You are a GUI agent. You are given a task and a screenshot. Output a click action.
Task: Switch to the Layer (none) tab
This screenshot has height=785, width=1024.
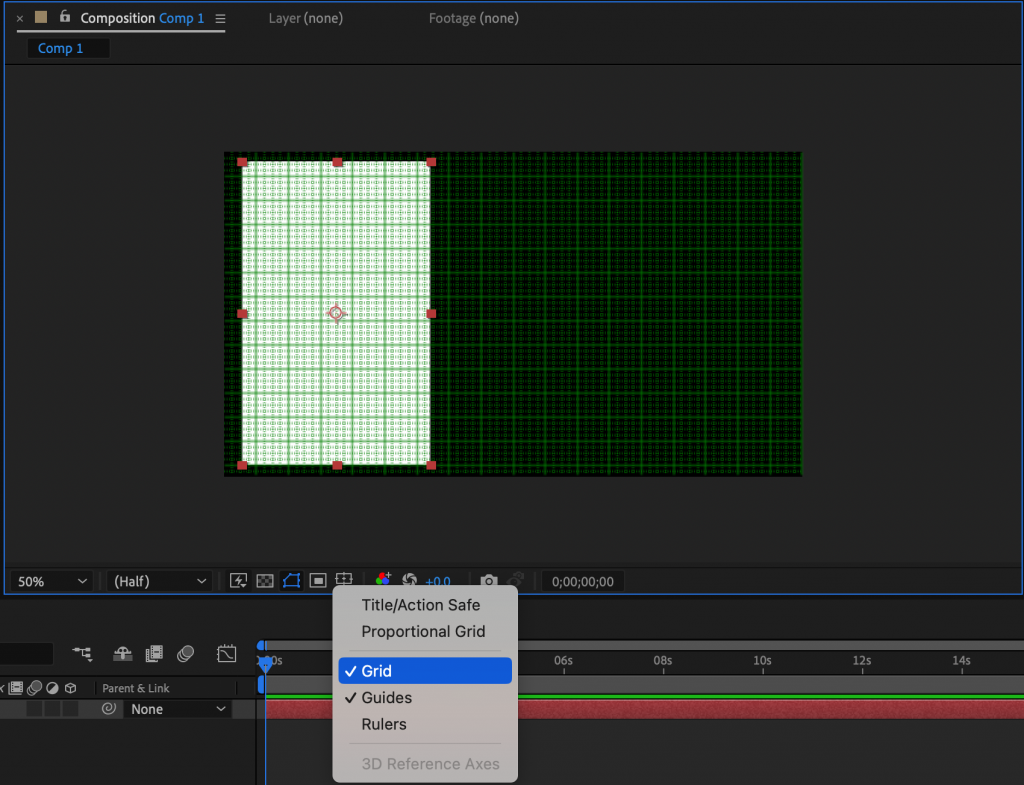tap(305, 18)
